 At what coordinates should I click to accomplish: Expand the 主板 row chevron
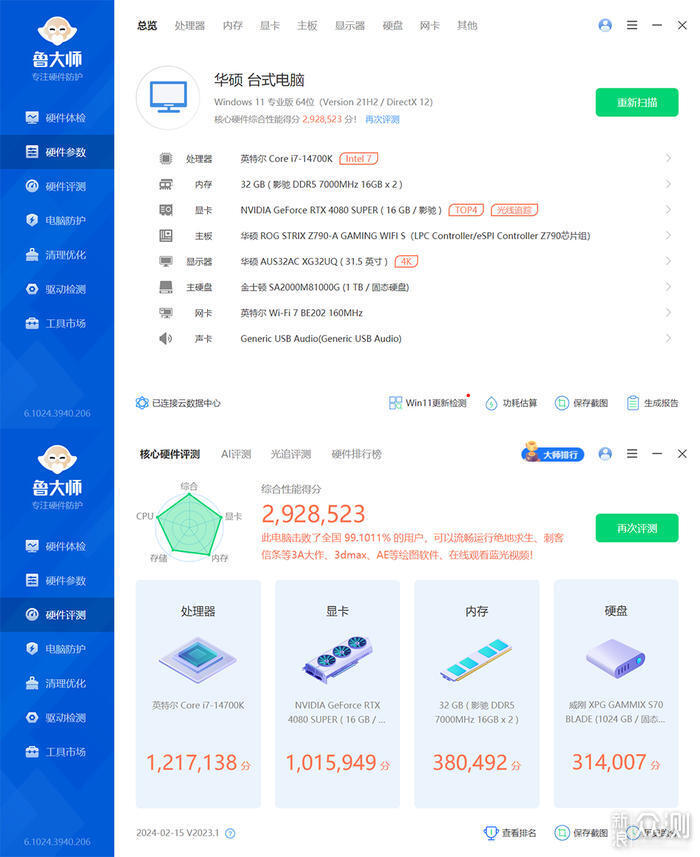tap(668, 235)
